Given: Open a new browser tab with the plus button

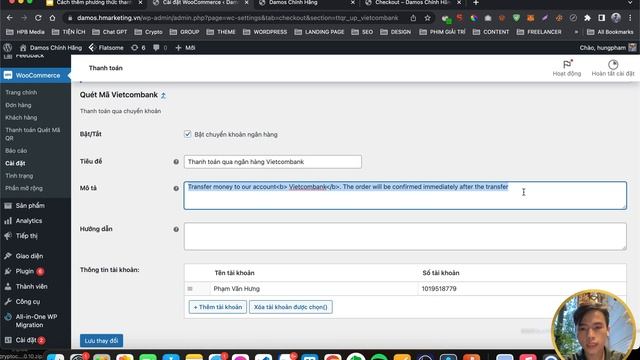Looking at the screenshot, I should (x=476, y=3).
